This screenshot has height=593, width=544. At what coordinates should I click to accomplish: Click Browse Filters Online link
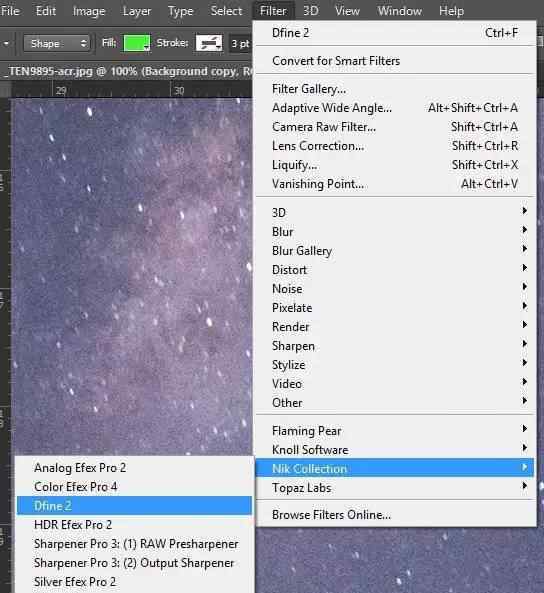331,515
